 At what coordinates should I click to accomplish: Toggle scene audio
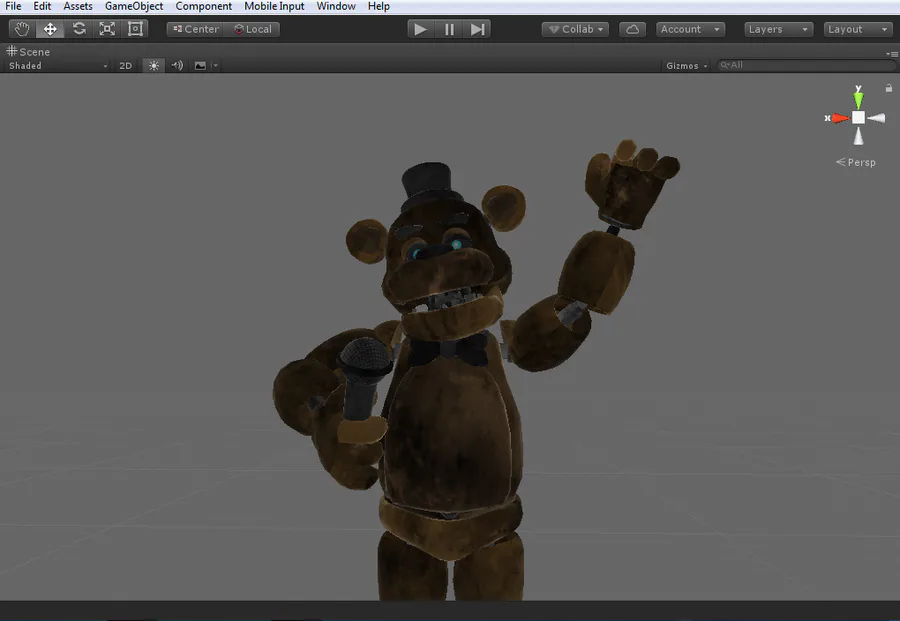(177, 66)
